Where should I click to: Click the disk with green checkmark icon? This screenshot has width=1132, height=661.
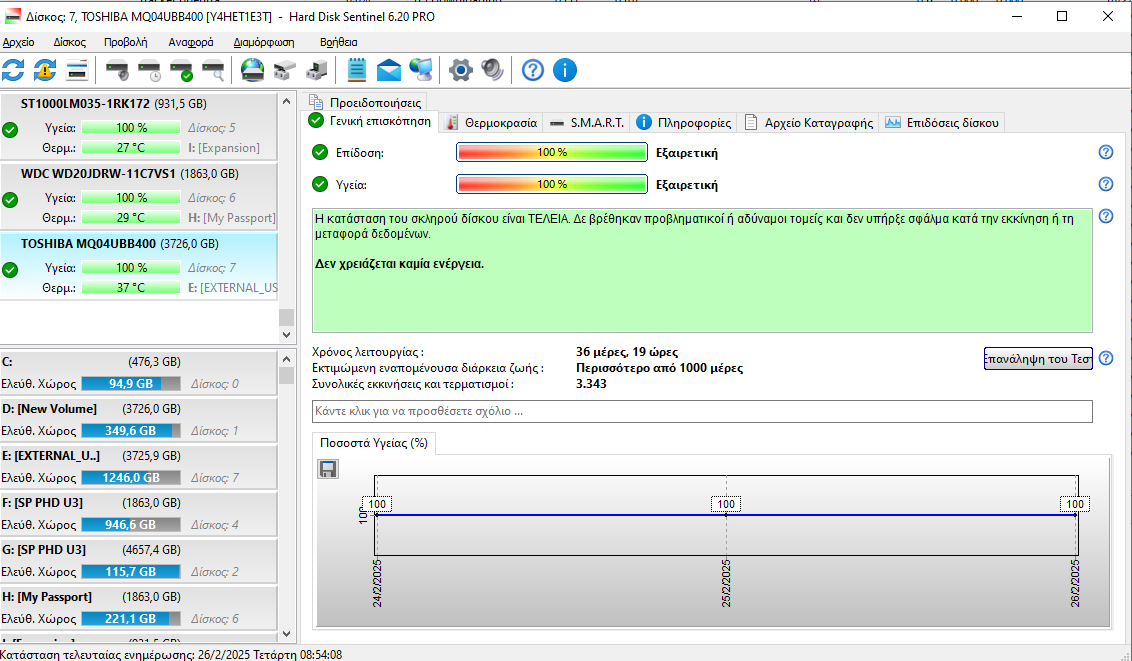pos(181,70)
